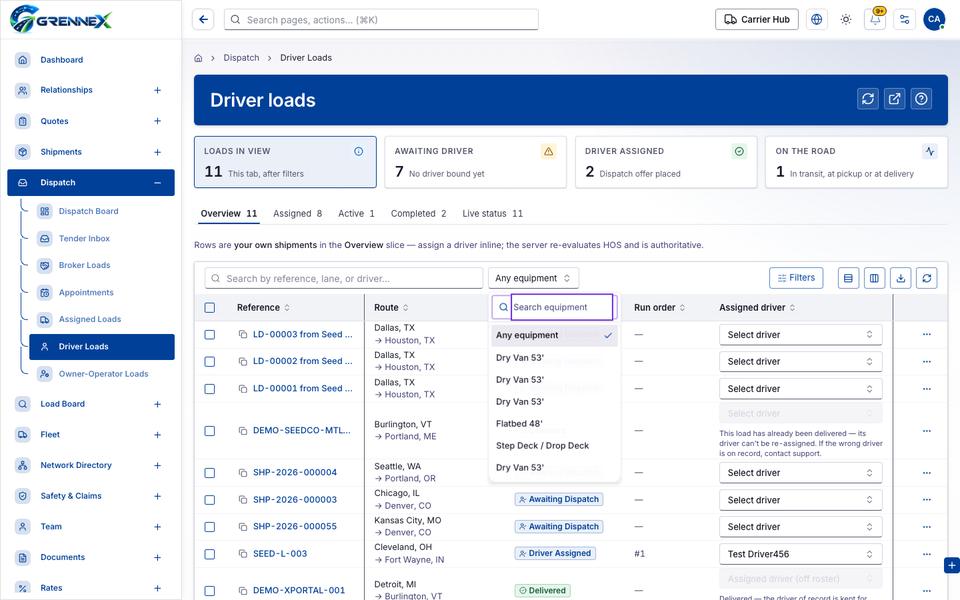
Task: Open the Any equipment dropdown
Action: point(533,279)
